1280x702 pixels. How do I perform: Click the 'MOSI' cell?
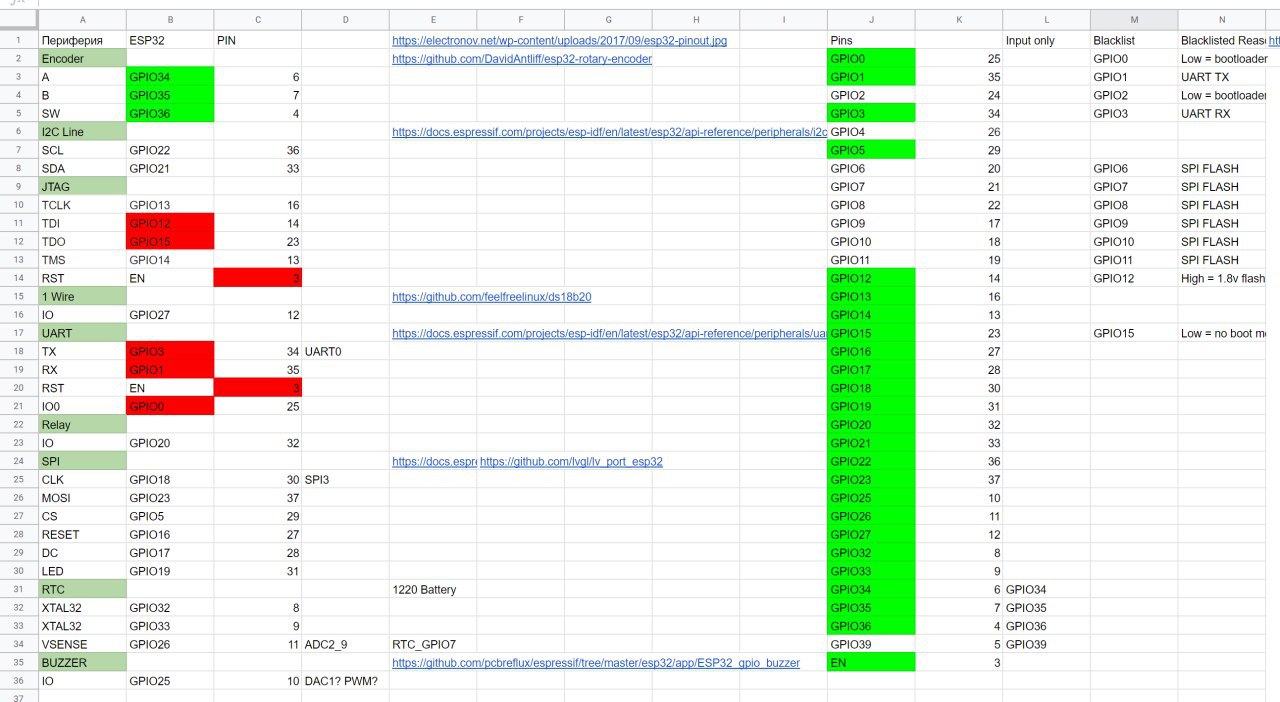(x=82, y=498)
